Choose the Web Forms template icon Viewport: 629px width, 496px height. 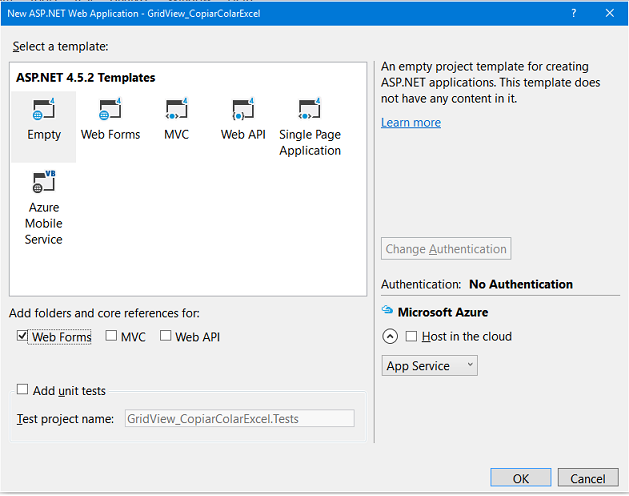coord(110,109)
